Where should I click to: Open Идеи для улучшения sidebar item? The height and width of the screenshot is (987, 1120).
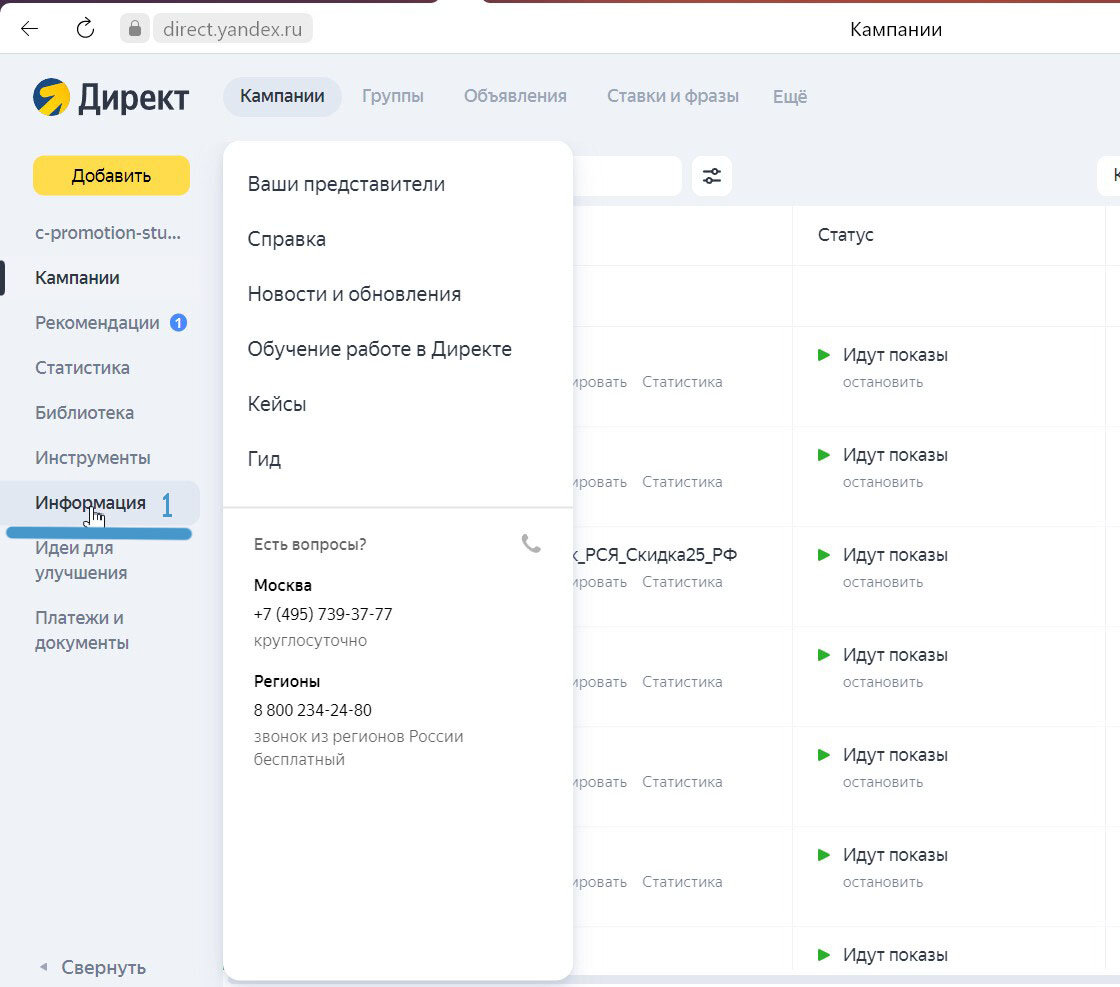81,560
